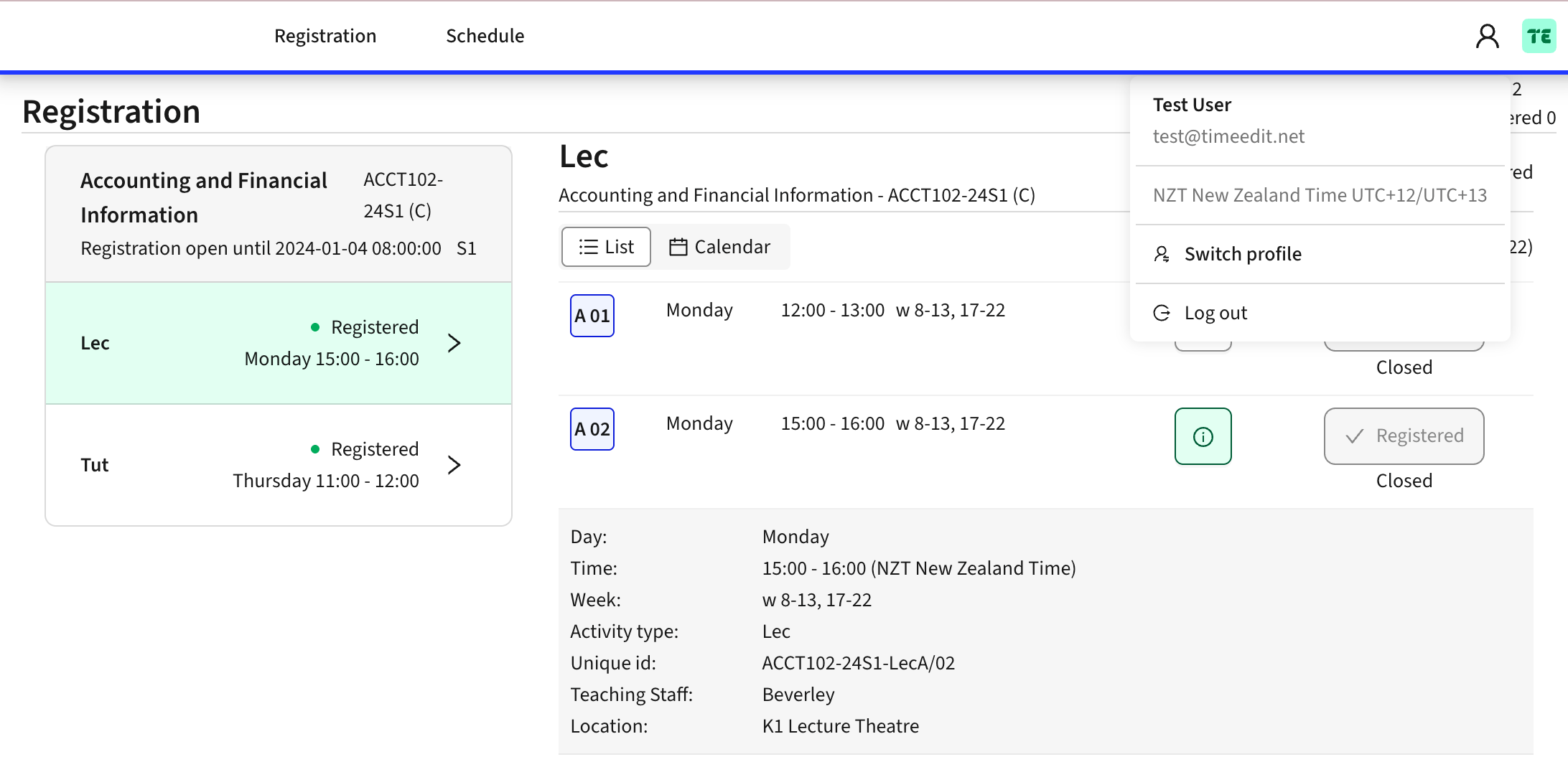The width and height of the screenshot is (1568, 762).
Task: Click the TE logo icon
Action: pyautogui.click(x=1538, y=36)
